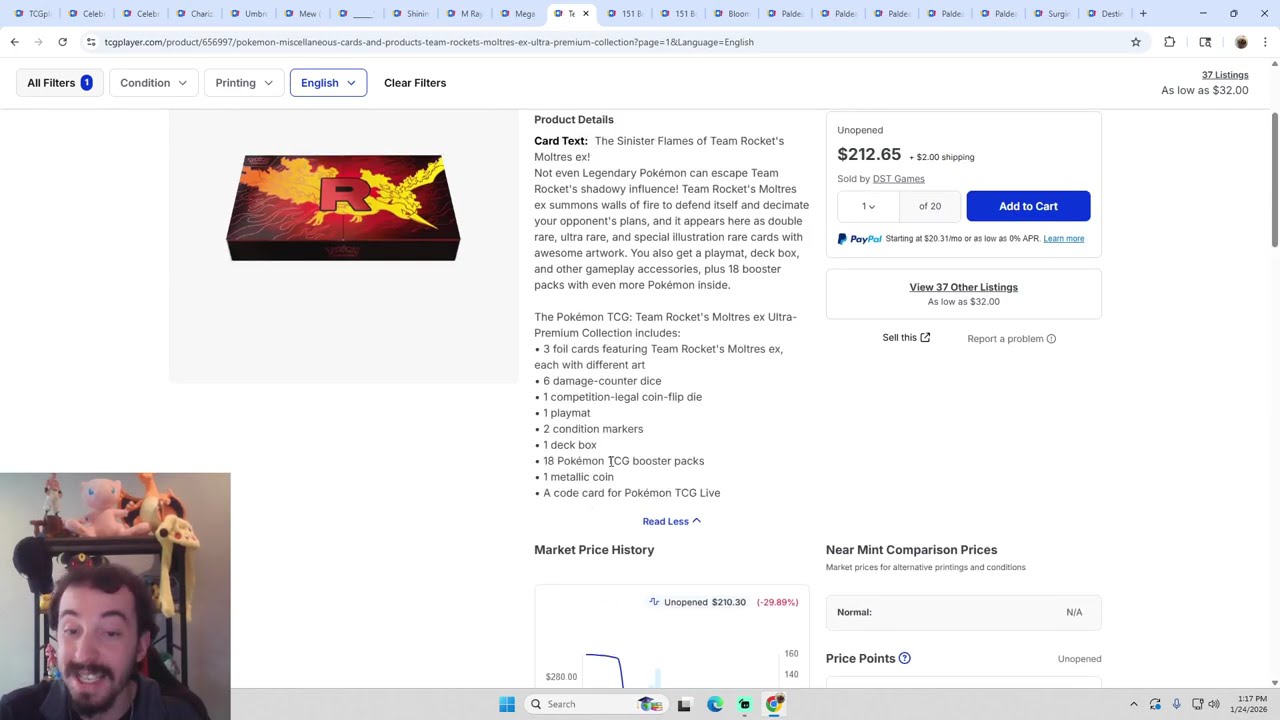Collapse product details with Read Less
1280x720 pixels.
point(672,521)
